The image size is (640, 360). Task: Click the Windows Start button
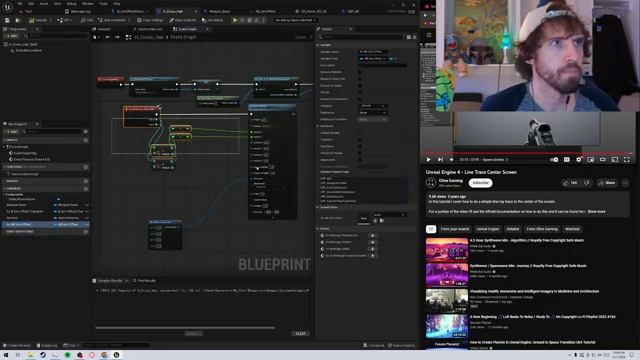(6, 355)
